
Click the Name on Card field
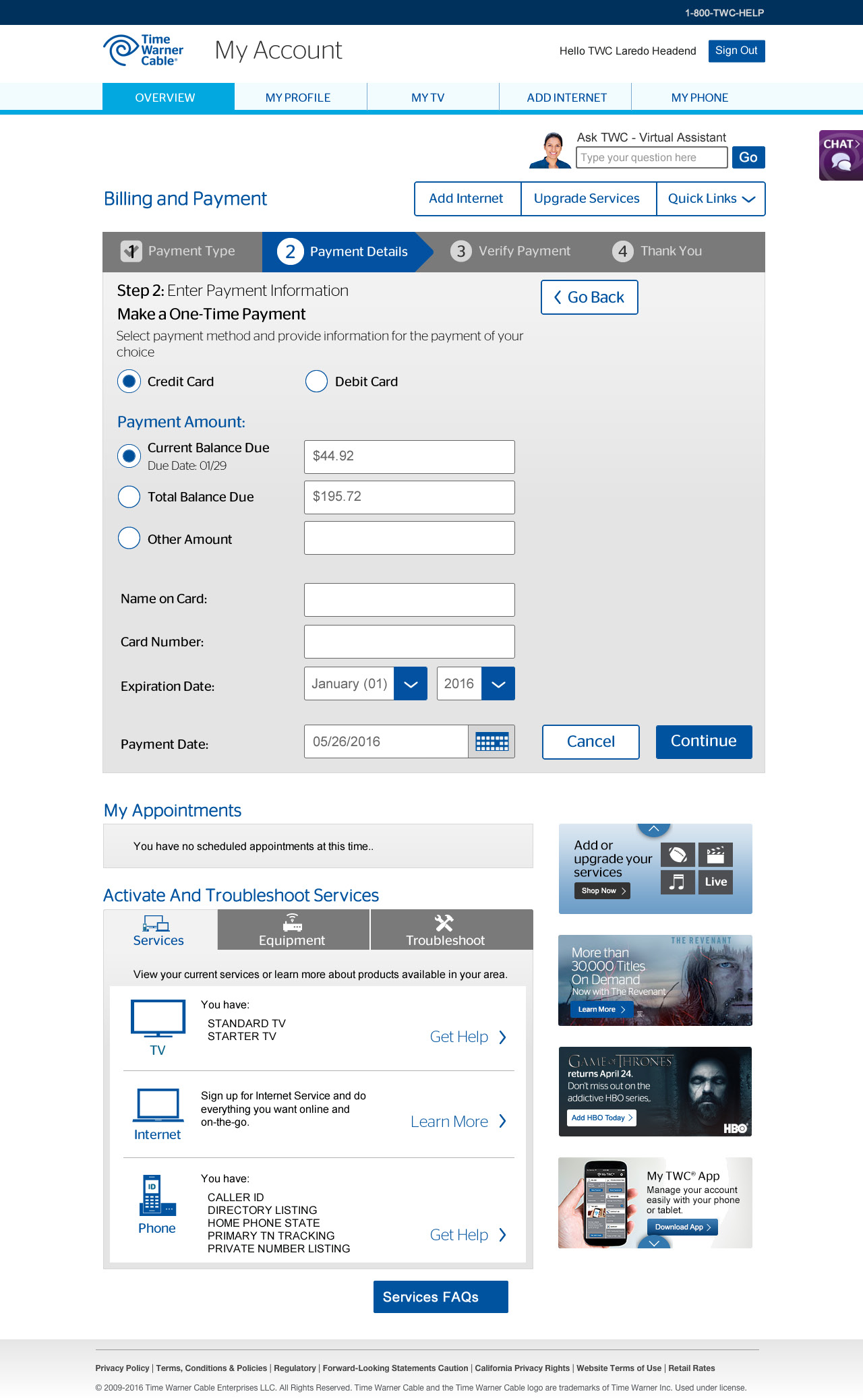(409, 600)
